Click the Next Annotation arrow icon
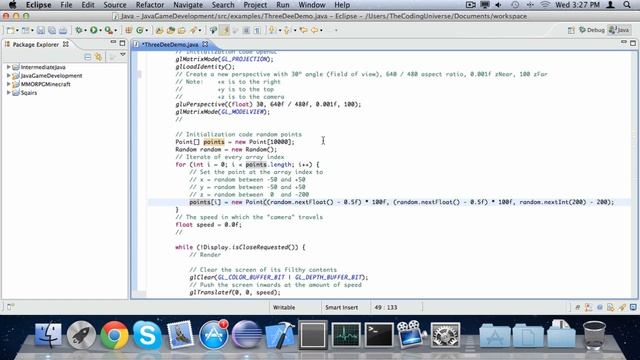 [x=272, y=30]
